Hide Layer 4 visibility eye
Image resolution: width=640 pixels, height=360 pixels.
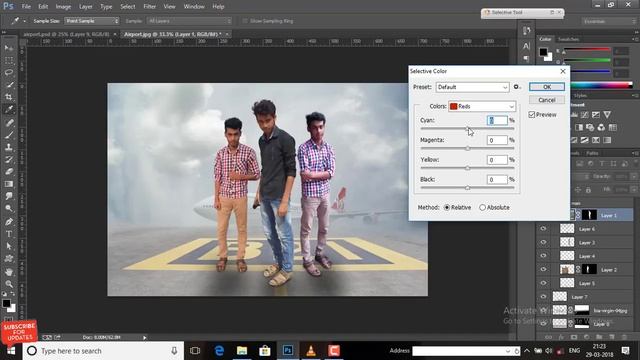543,256
